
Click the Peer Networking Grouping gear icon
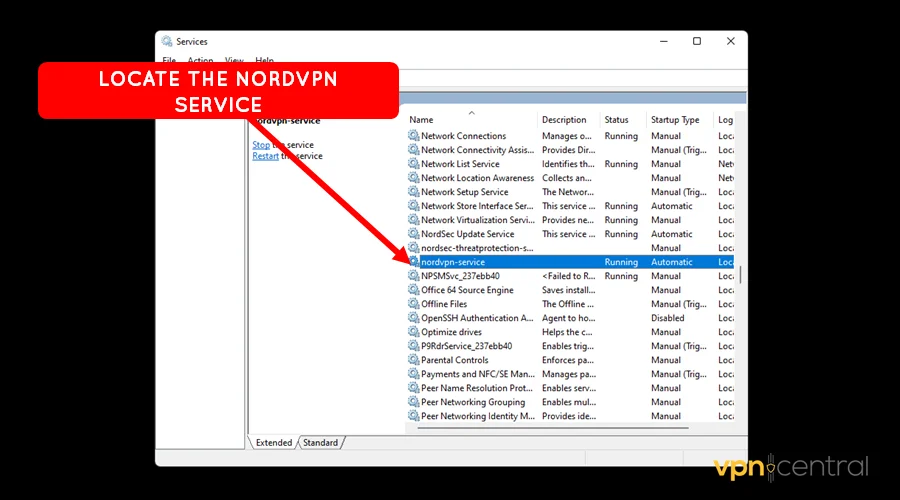pos(413,402)
